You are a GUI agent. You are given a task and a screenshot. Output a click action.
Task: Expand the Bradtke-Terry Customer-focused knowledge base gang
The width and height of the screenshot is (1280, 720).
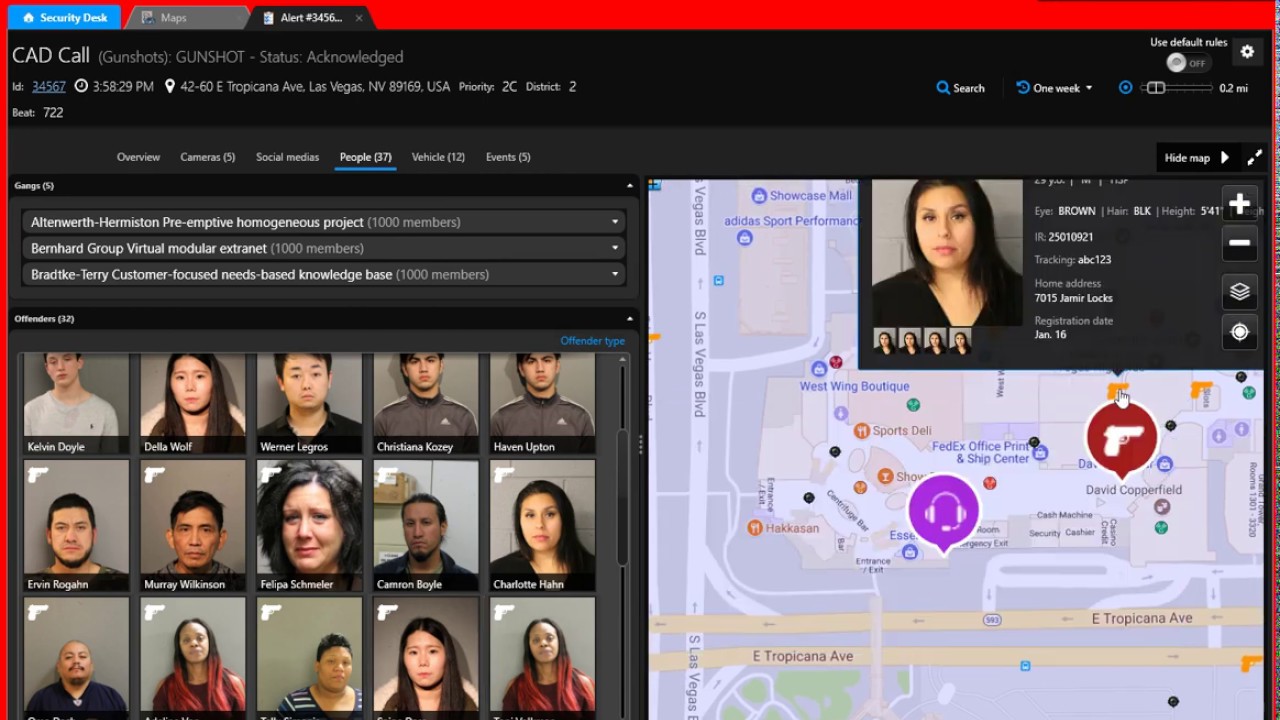point(324,274)
